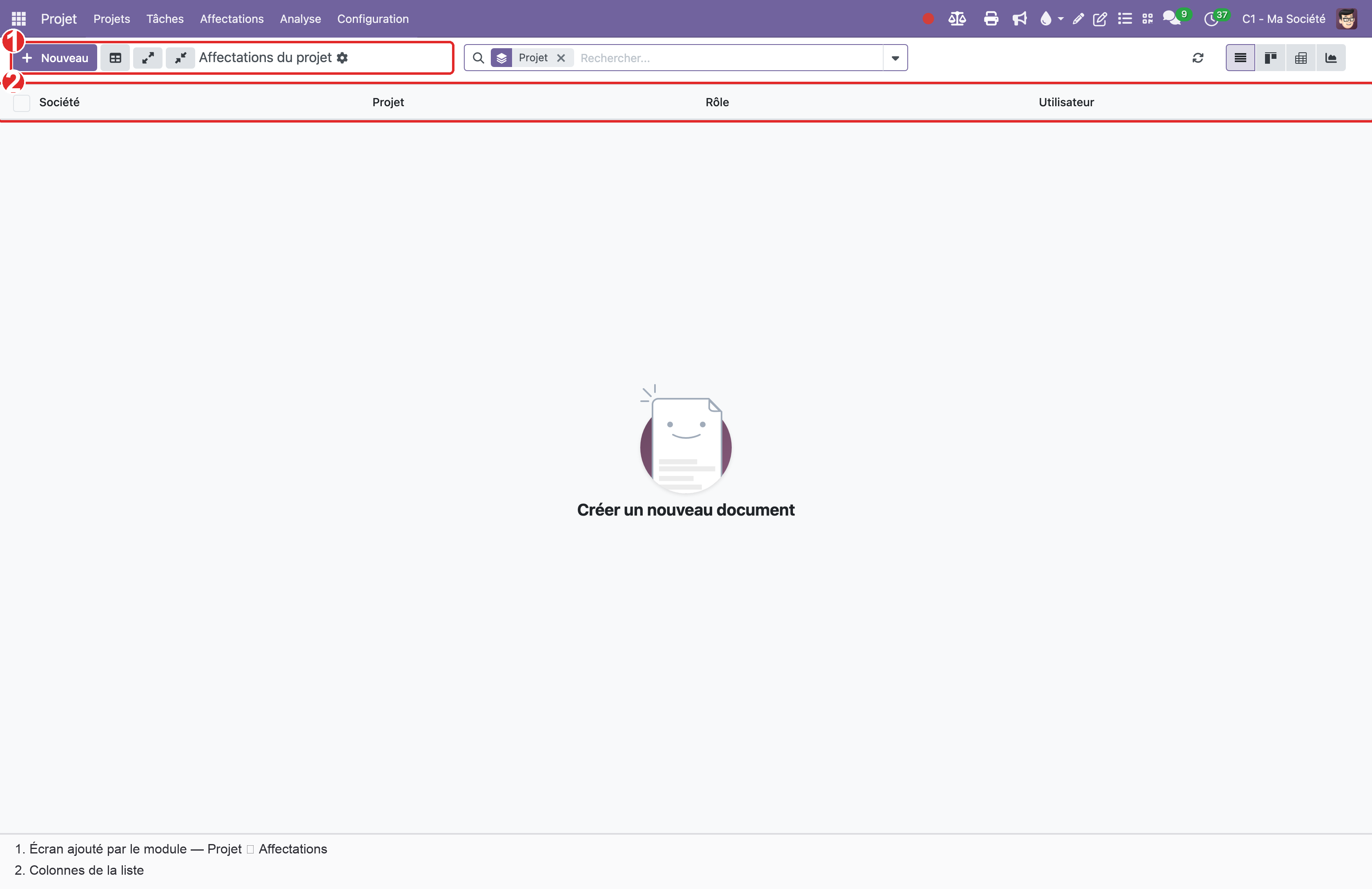This screenshot has height=889, width=1372.
Task: Open the user avatar menu
Action: (x=1347, y=19)
